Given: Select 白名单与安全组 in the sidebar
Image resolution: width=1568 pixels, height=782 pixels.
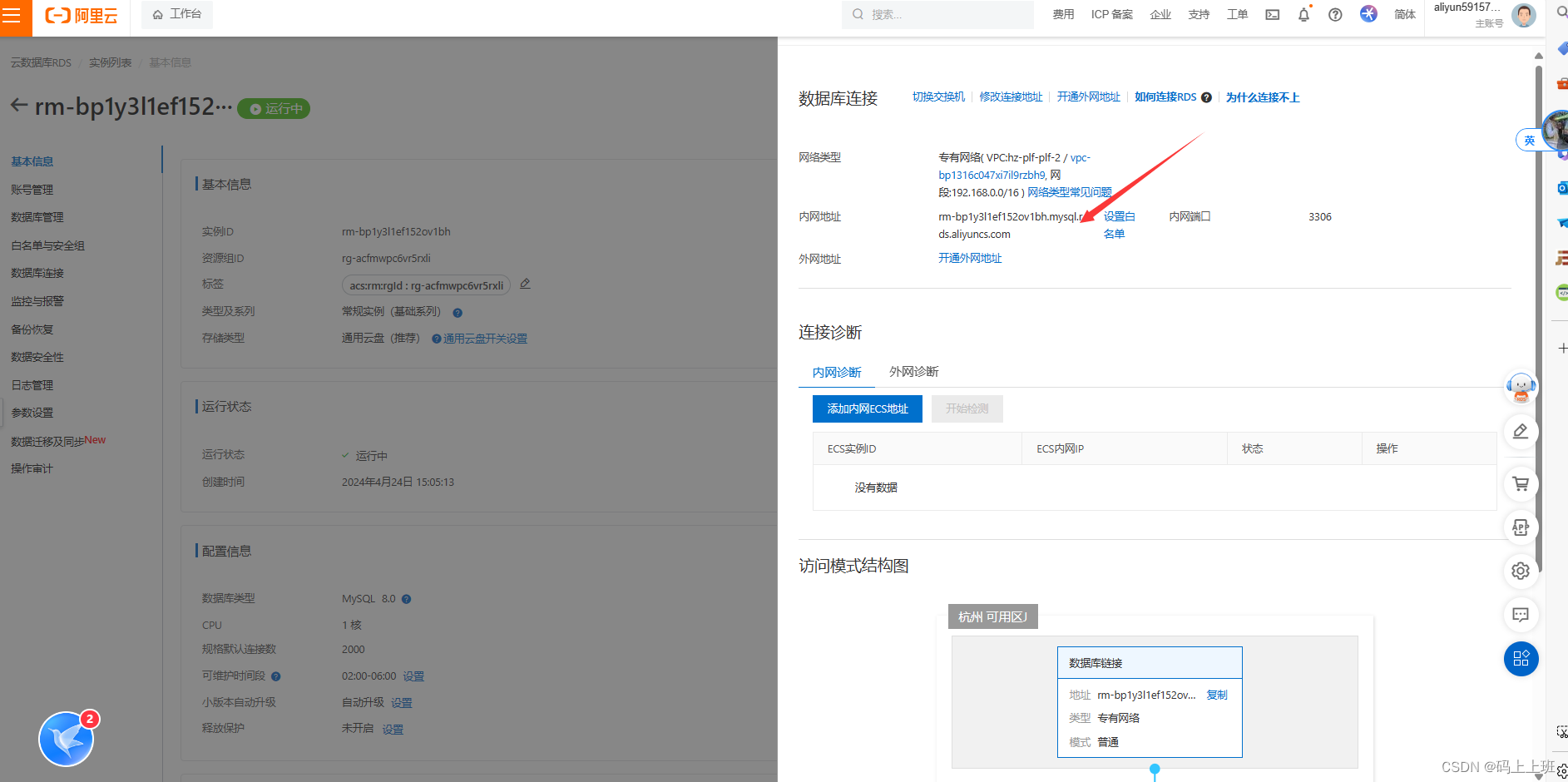Looking at the screenshot, I should [48, 245].
